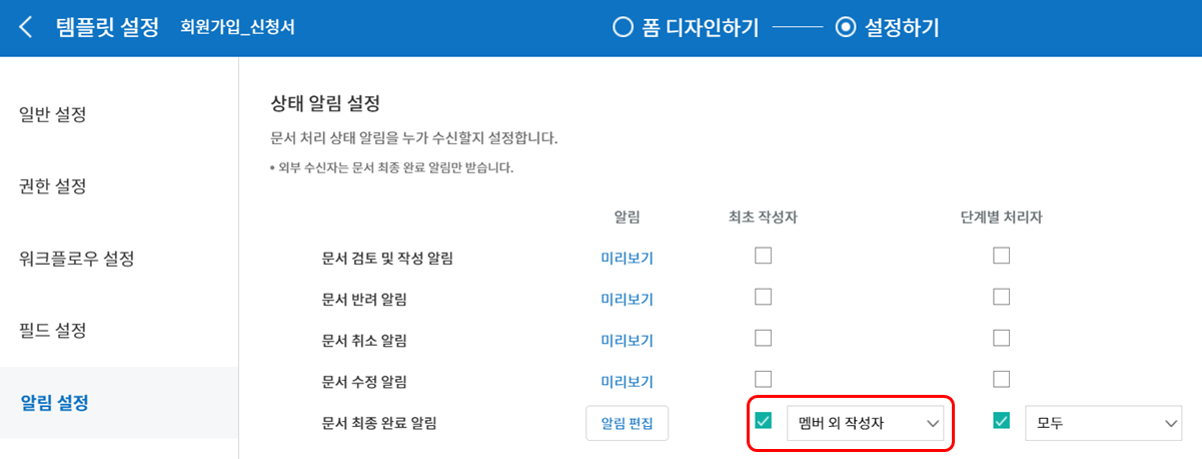Open the 모두 dropdown
This screenshot has width=1202, height=459.
point(1103,423)
